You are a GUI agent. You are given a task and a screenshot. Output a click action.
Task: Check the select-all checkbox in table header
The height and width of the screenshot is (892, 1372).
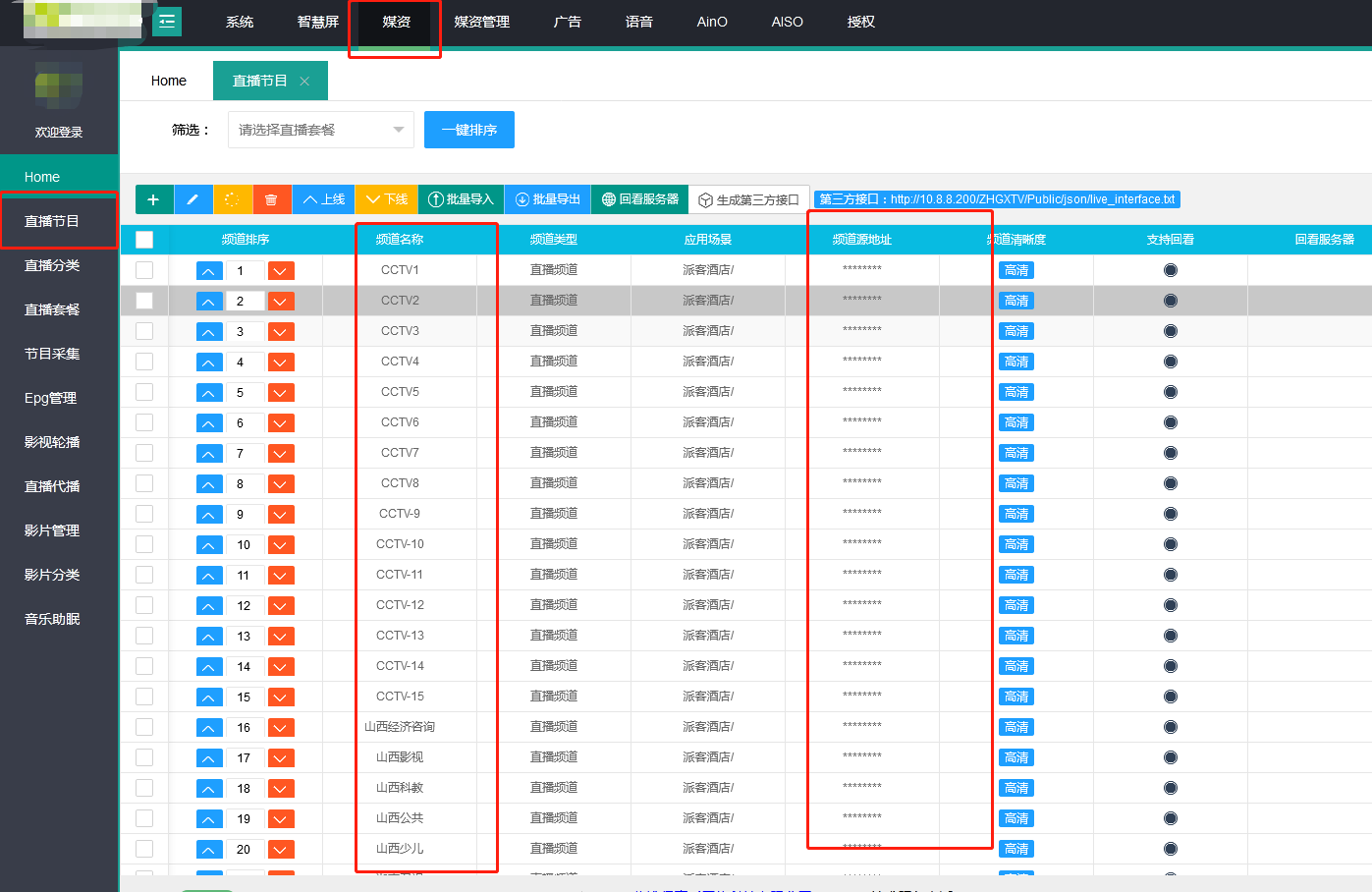point(144,240)
